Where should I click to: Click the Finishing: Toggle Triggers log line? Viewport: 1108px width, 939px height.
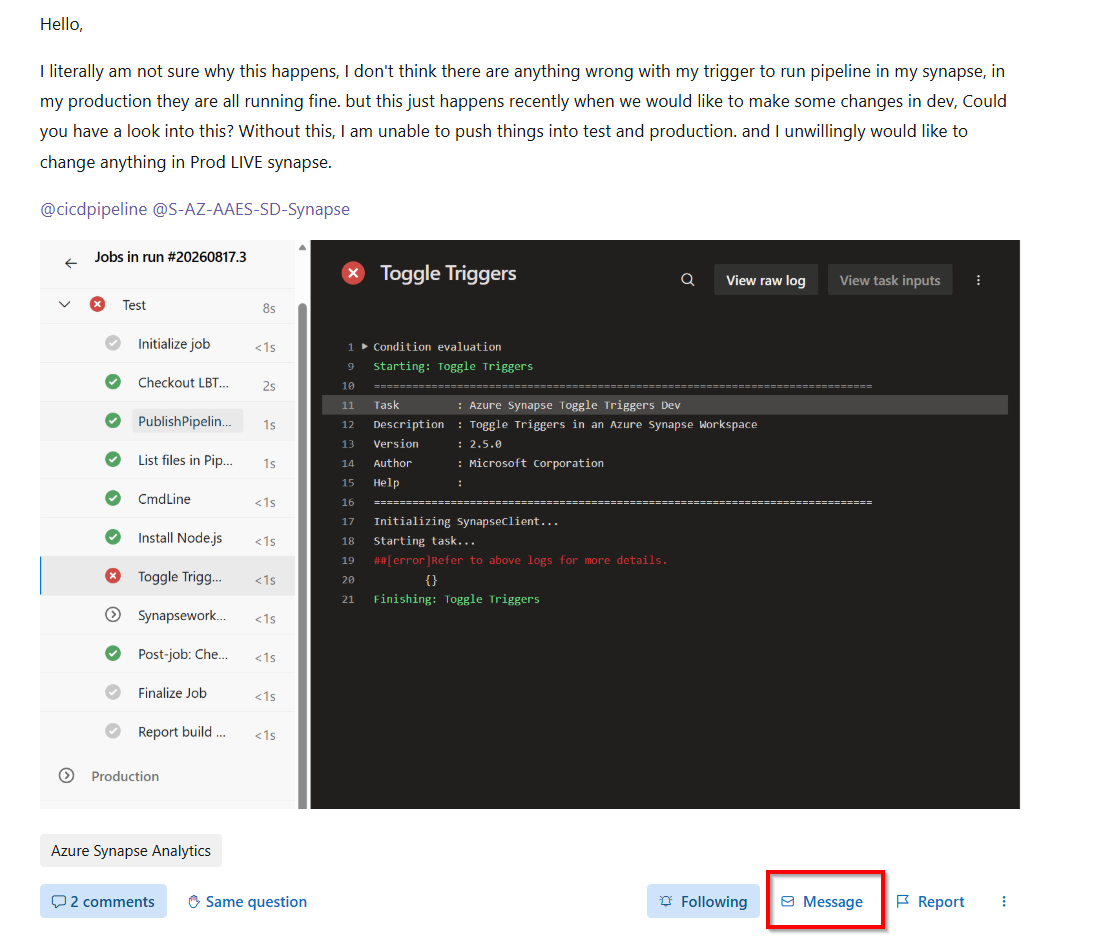coord(456,599)
